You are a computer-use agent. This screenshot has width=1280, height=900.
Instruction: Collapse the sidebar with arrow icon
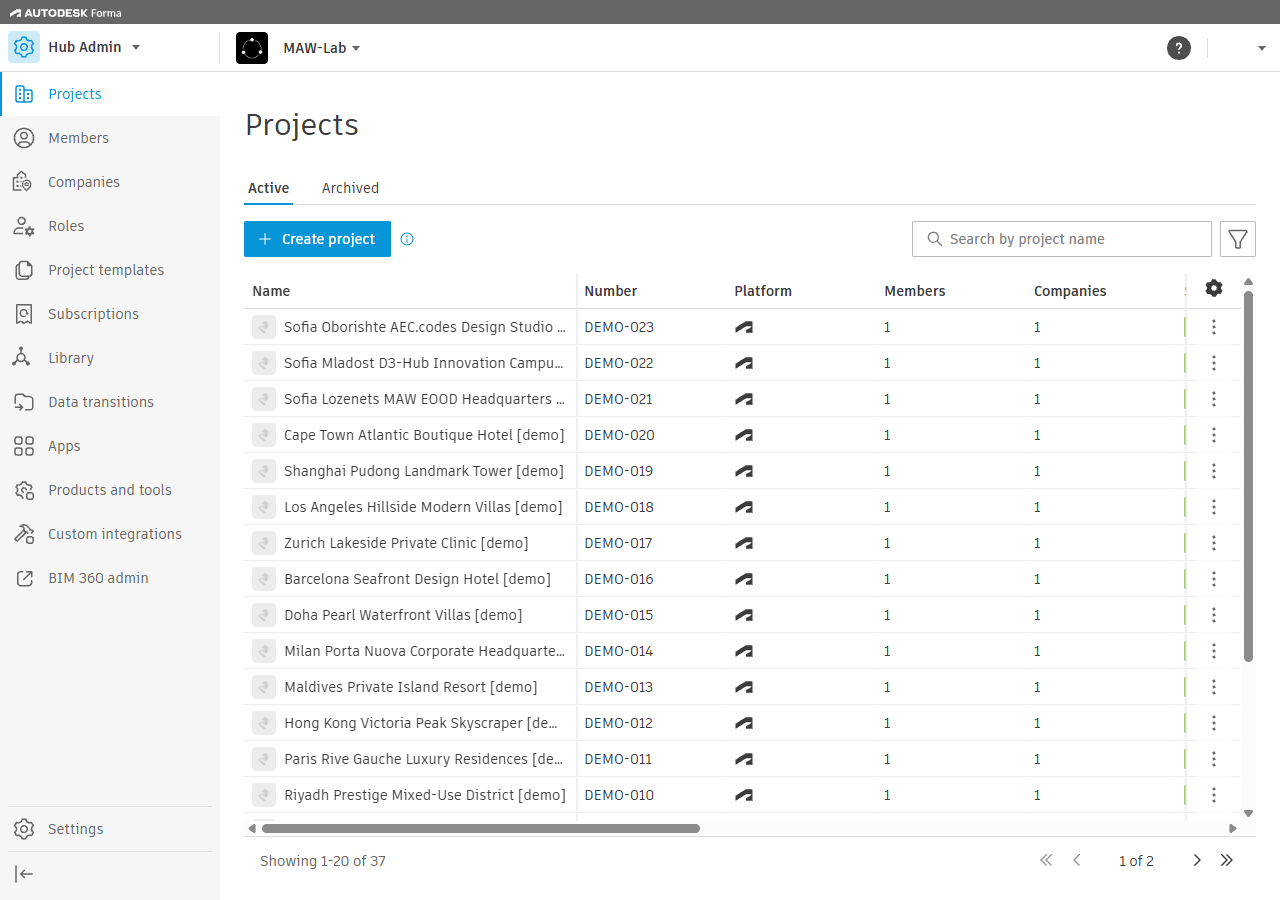(25, 874)
